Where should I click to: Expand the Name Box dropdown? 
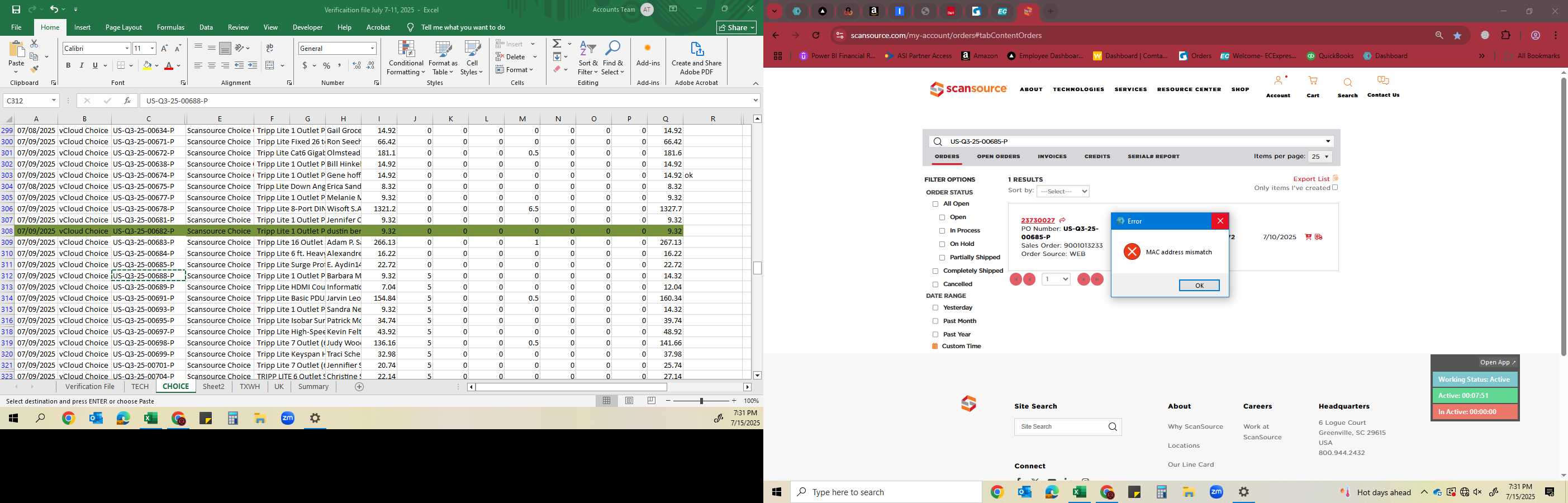pos(54,101)
